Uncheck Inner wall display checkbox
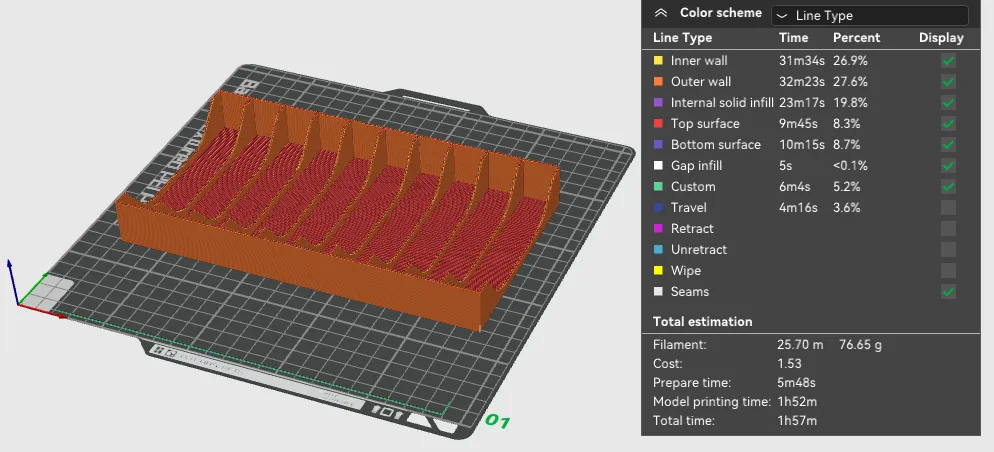994x452 pixels. [948, 61]
